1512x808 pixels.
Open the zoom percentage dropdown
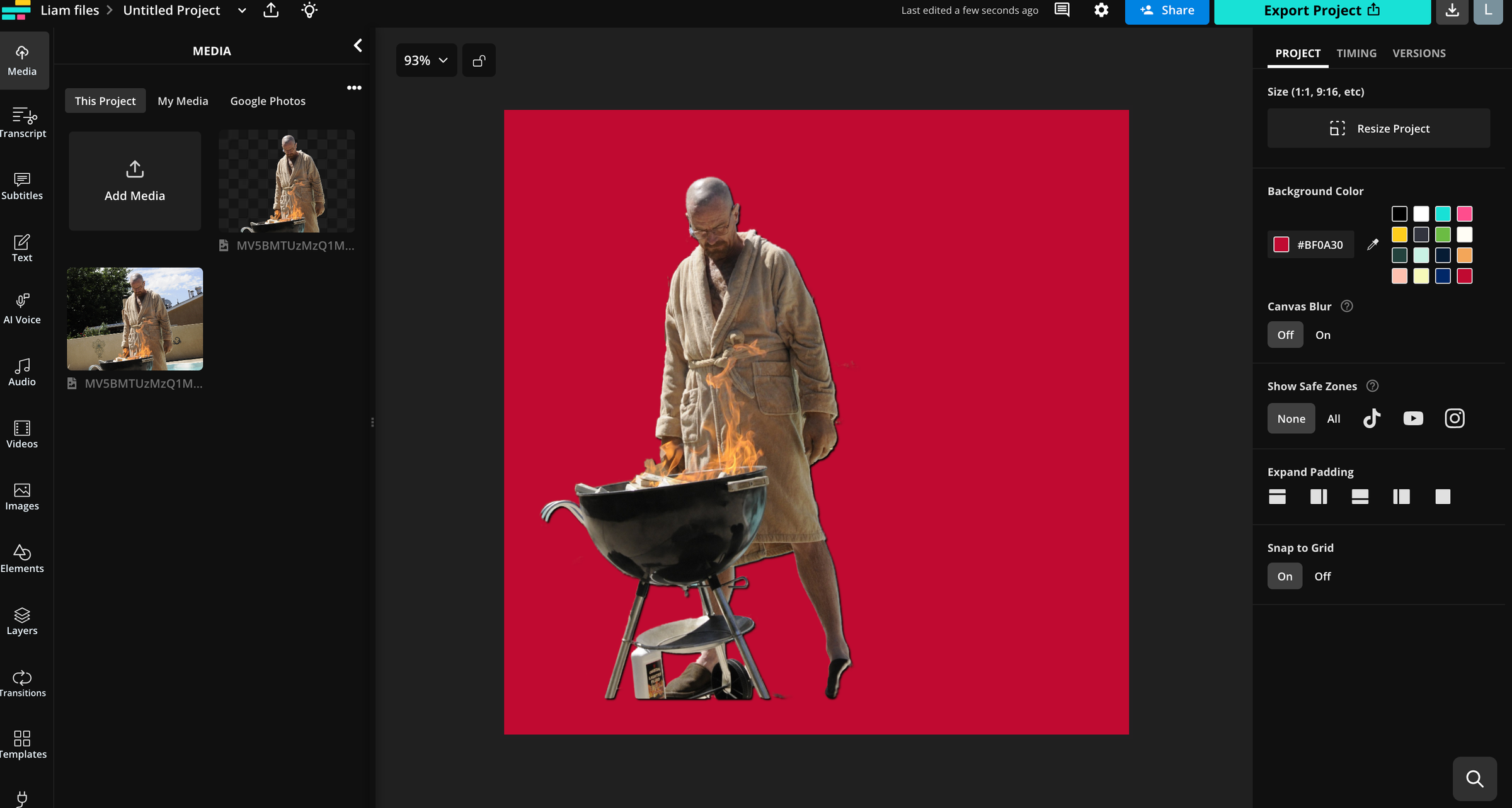tap(426, 60)
